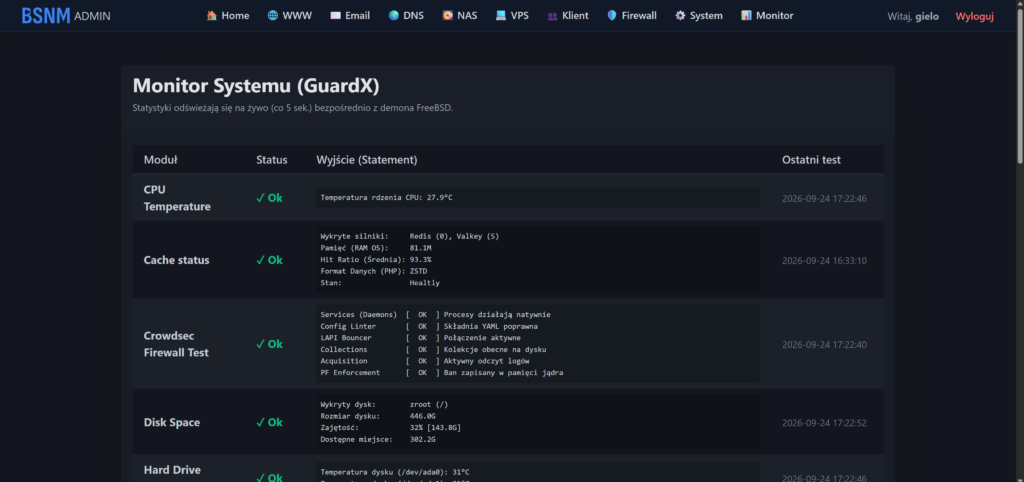Open the VPS menu item
Image resolution: width=1024 pixels, height=482 pixels.
(513, 16)
